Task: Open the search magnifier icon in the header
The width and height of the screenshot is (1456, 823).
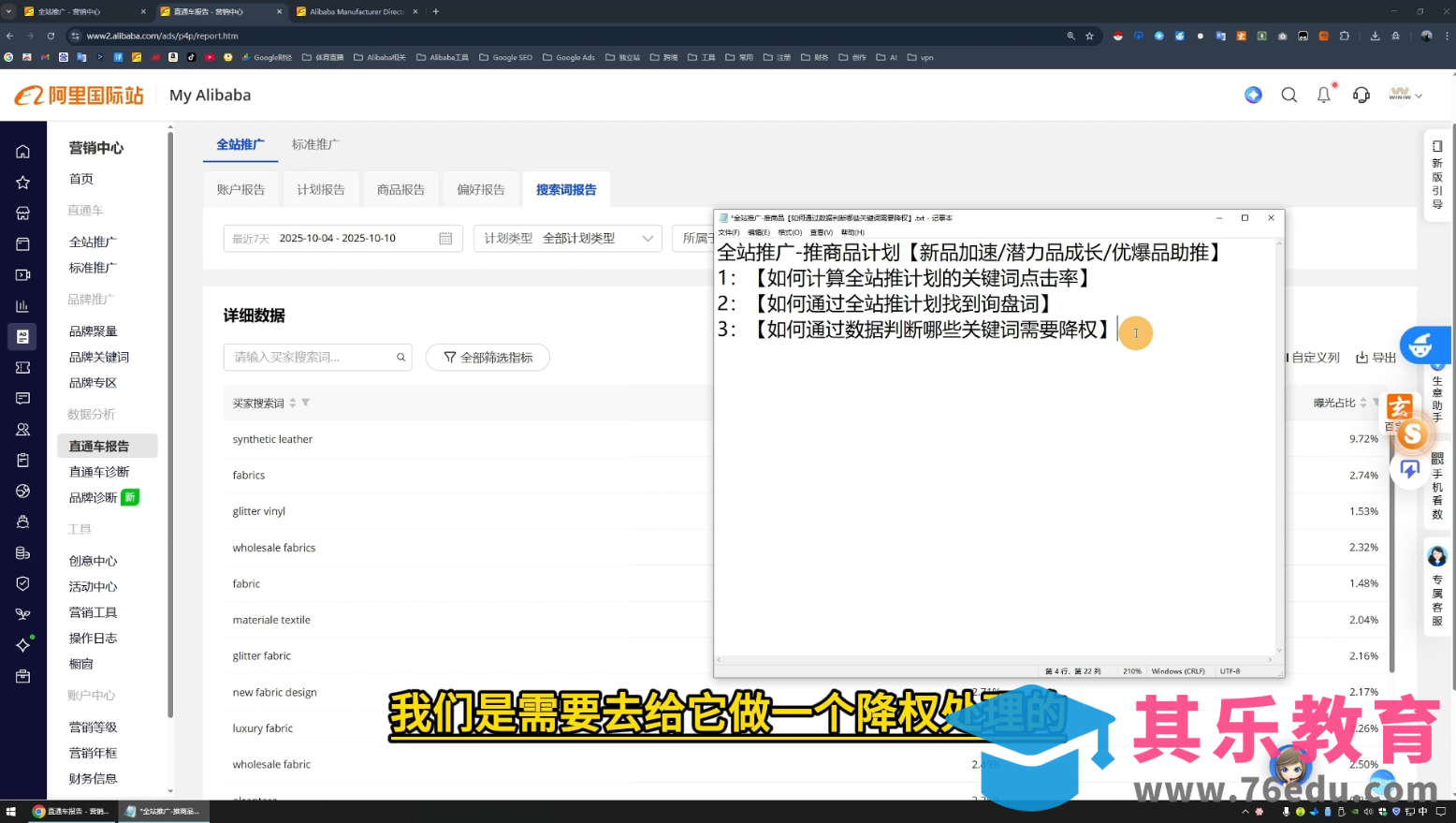Action: click(1289, 95)
